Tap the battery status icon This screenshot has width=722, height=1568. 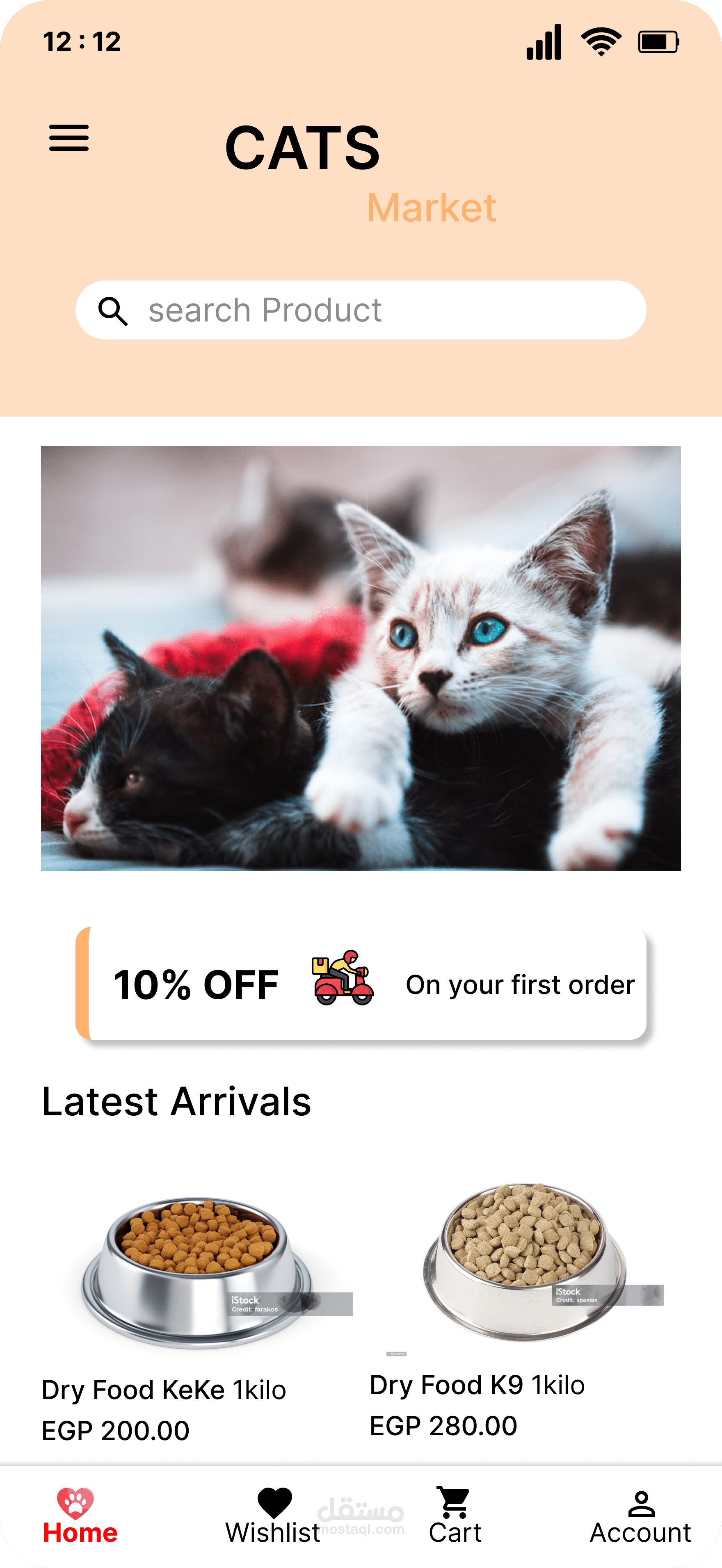[658, 42]
